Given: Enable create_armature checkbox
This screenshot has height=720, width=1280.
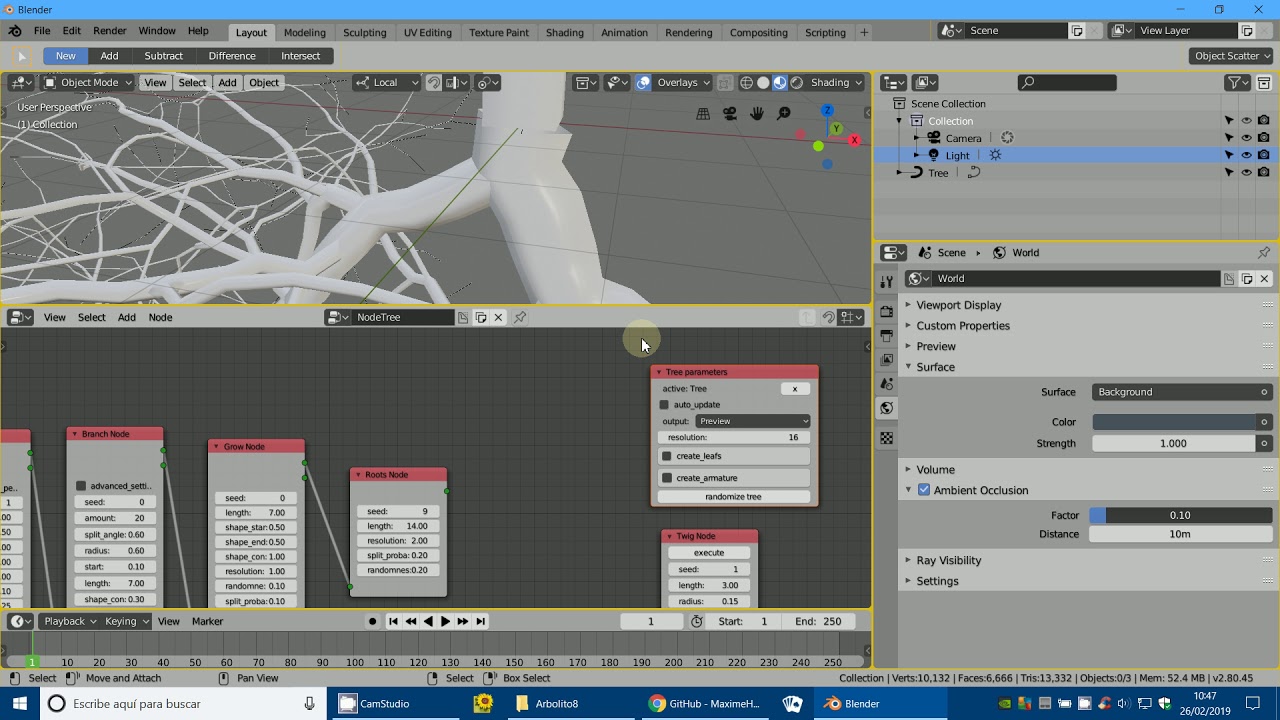Looking at the screenshot, I should 667,478.
